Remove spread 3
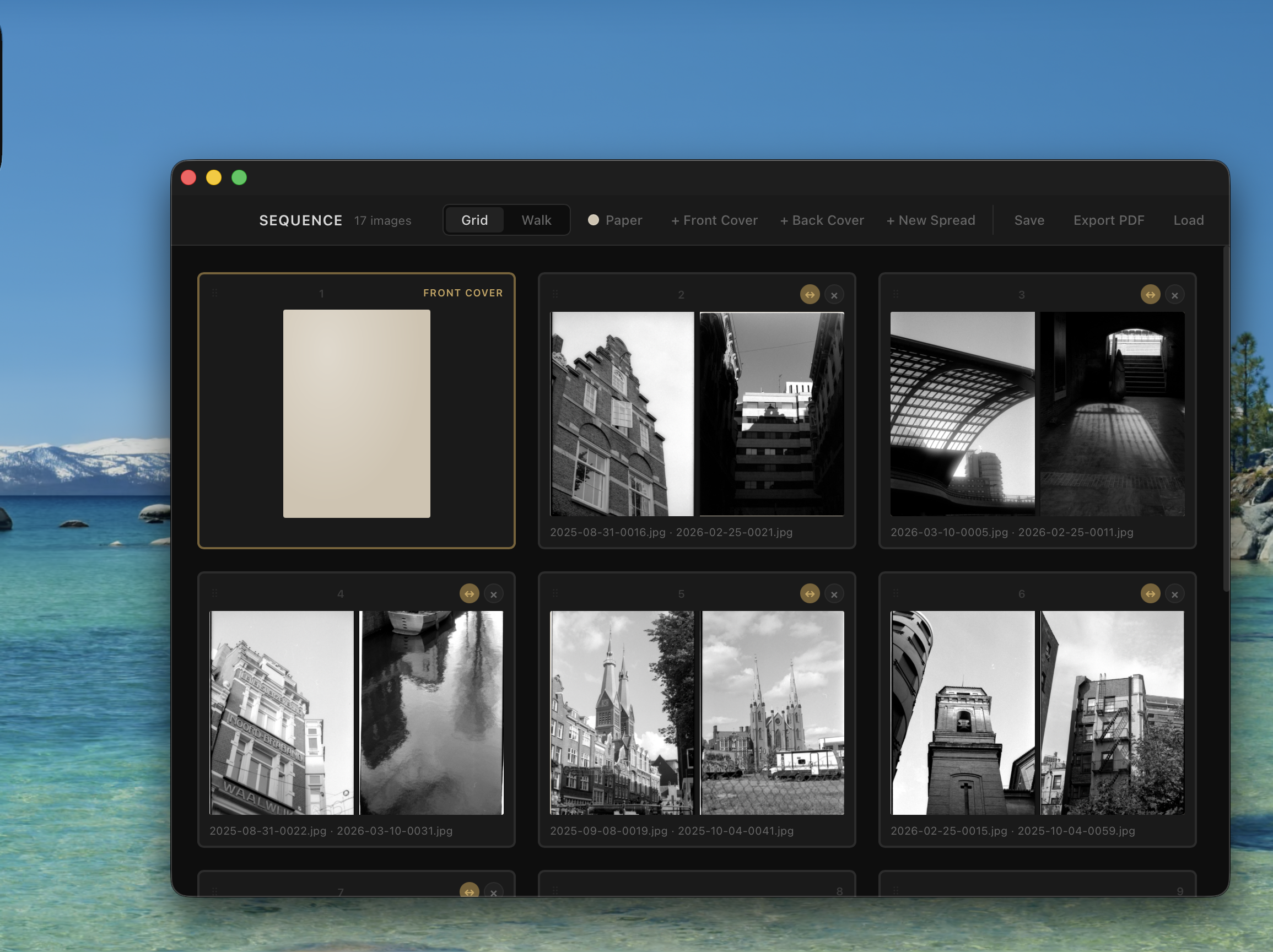Viewport: 1273px width, 952px height. (1174, 295)
